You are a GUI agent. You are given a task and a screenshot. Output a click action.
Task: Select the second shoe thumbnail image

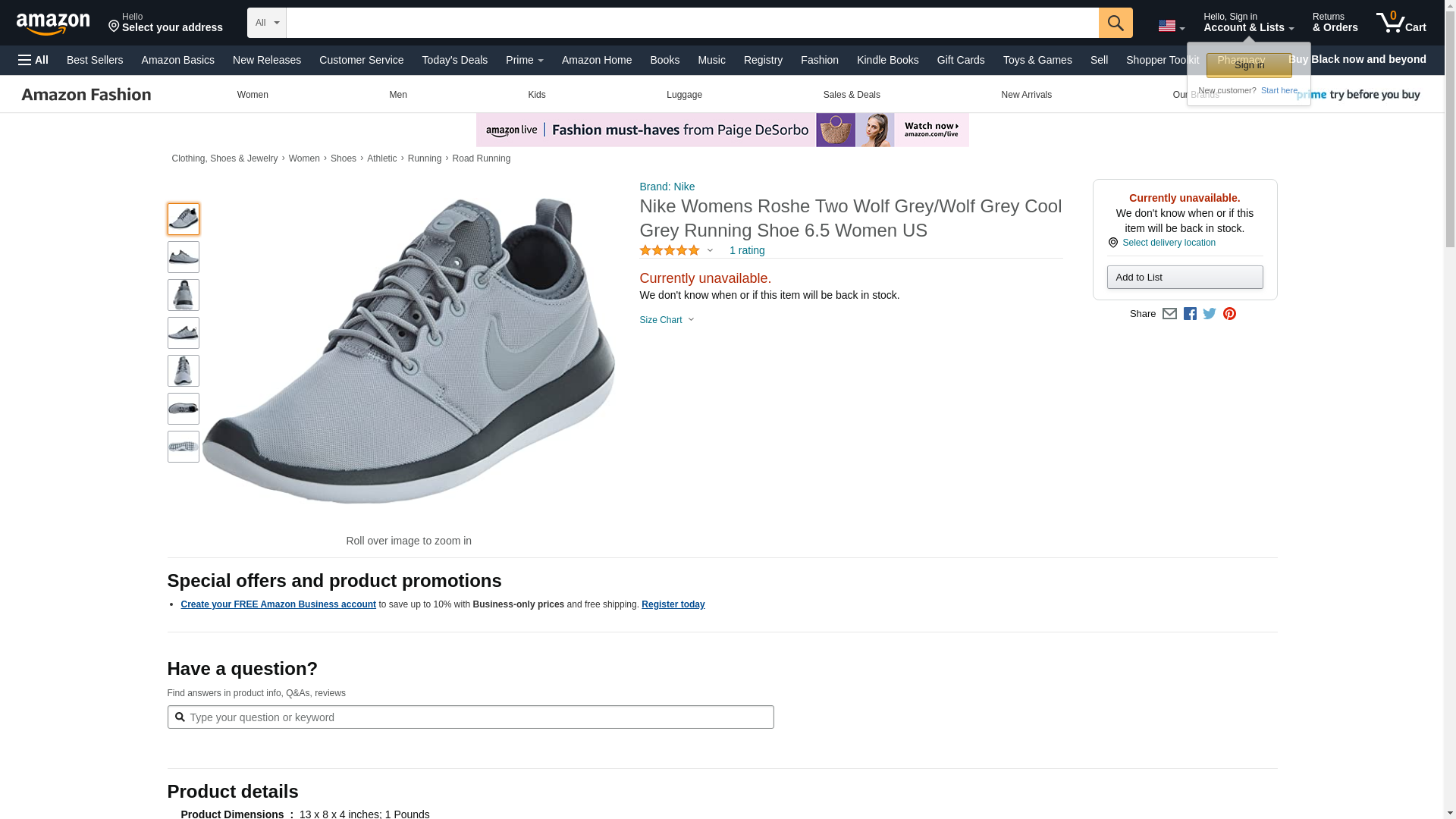coord(184,257)
